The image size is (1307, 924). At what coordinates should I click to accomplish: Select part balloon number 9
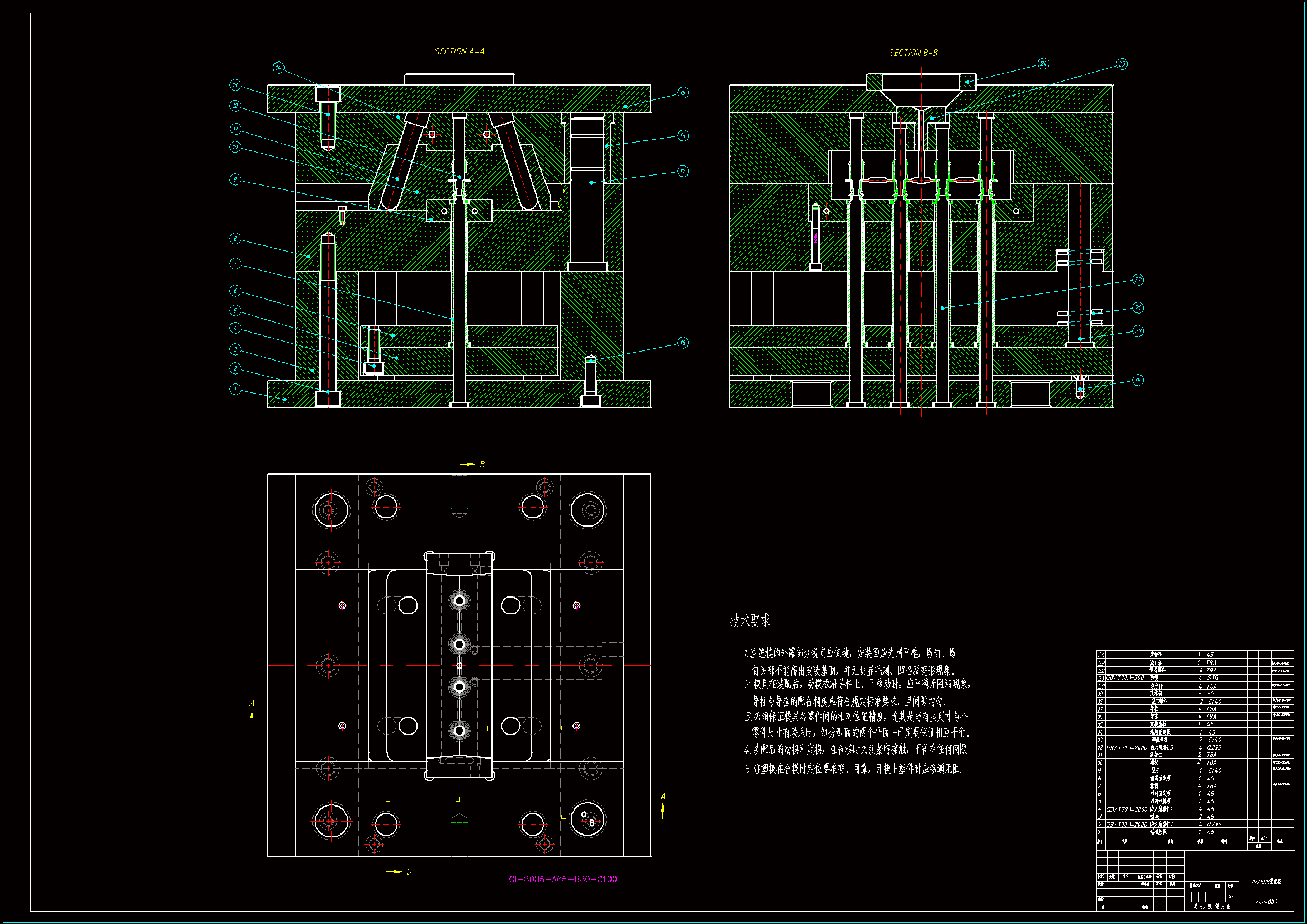235,179
